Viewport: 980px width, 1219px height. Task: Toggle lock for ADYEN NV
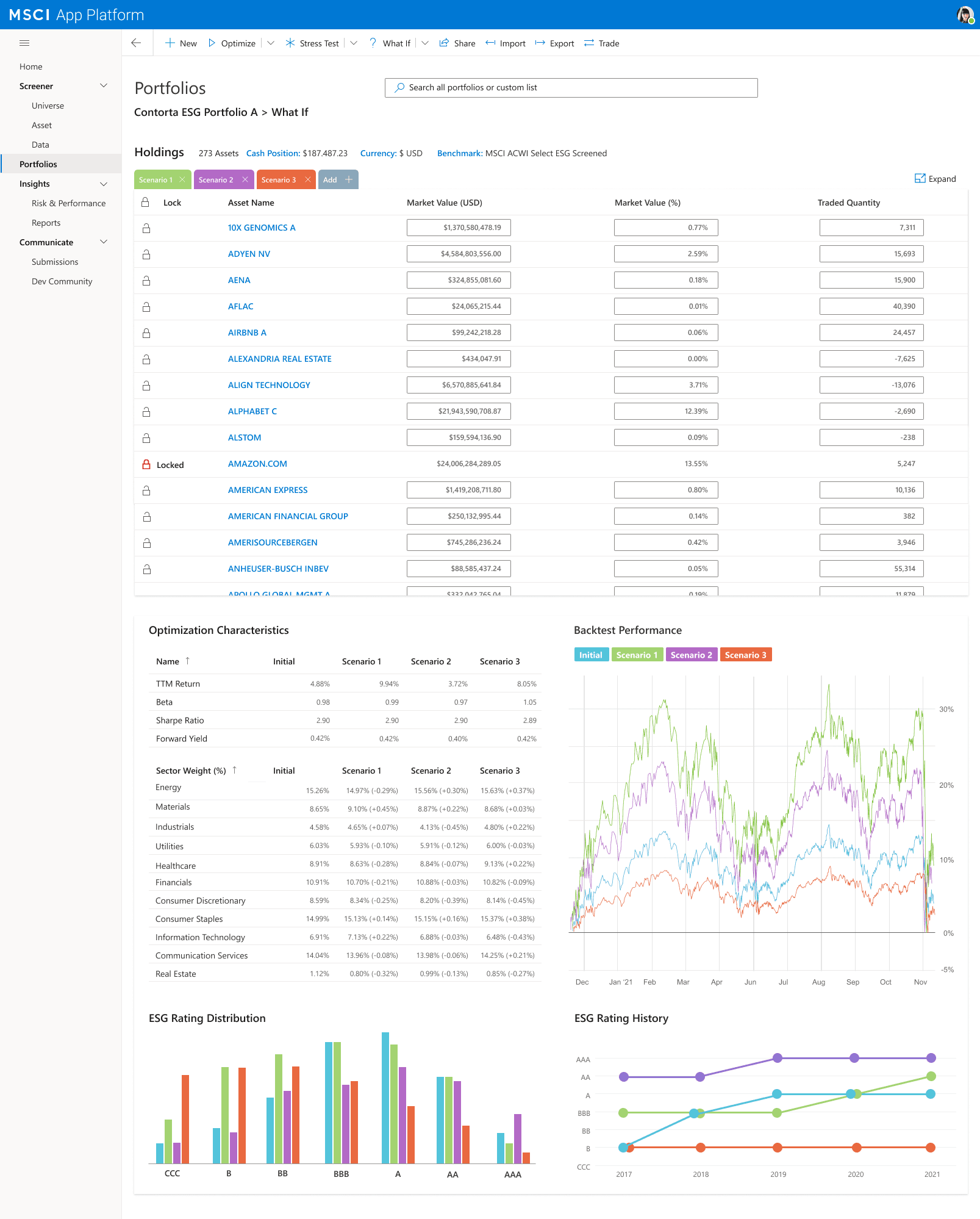coord(146,254)
